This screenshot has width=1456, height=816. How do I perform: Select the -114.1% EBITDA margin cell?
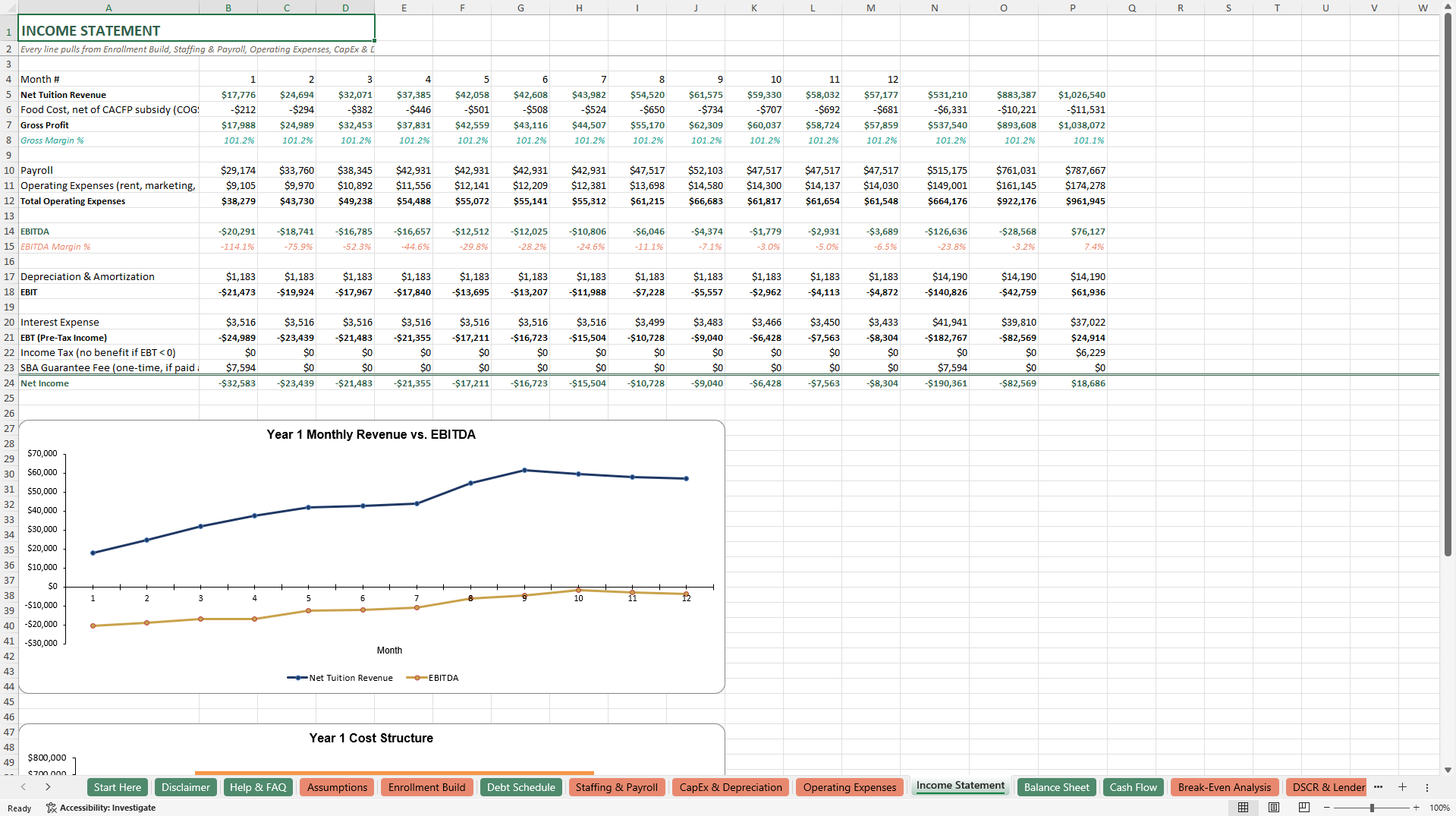(x=228, y=247)
